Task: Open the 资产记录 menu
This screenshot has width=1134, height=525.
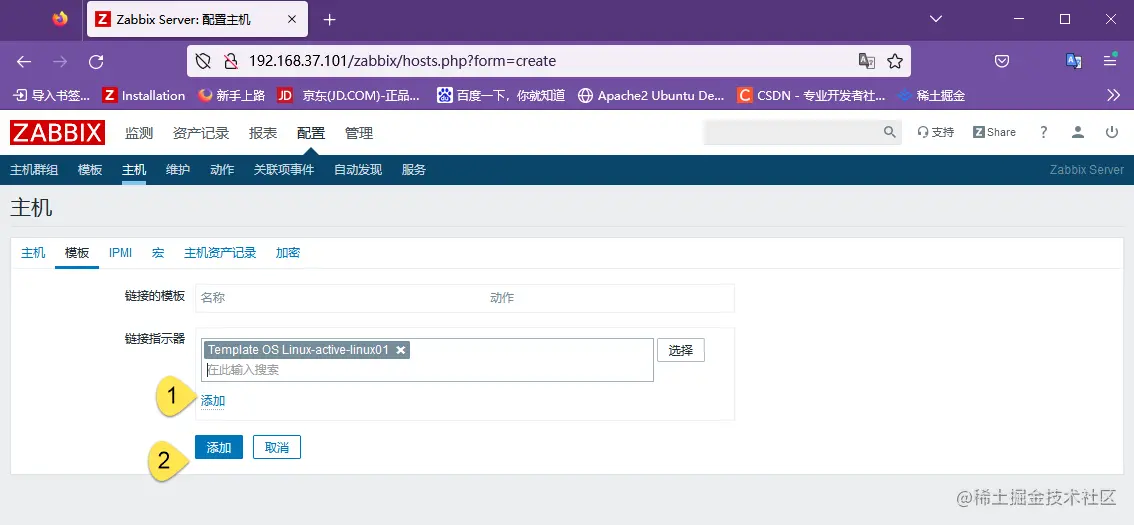Action: pyautogui.click(x=201, y=133)
